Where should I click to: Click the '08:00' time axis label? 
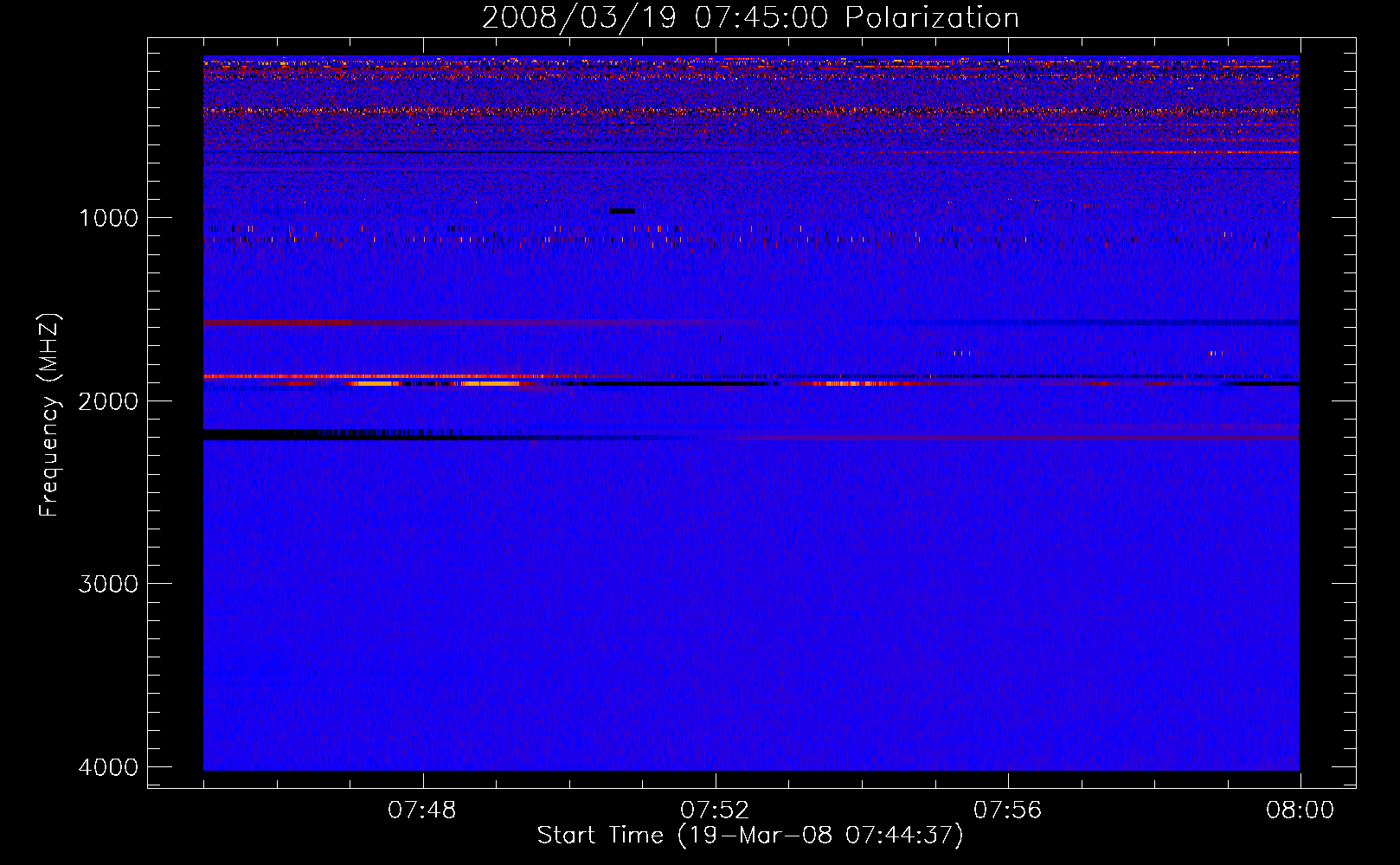pyautogui.click(x=1300, y=811)
